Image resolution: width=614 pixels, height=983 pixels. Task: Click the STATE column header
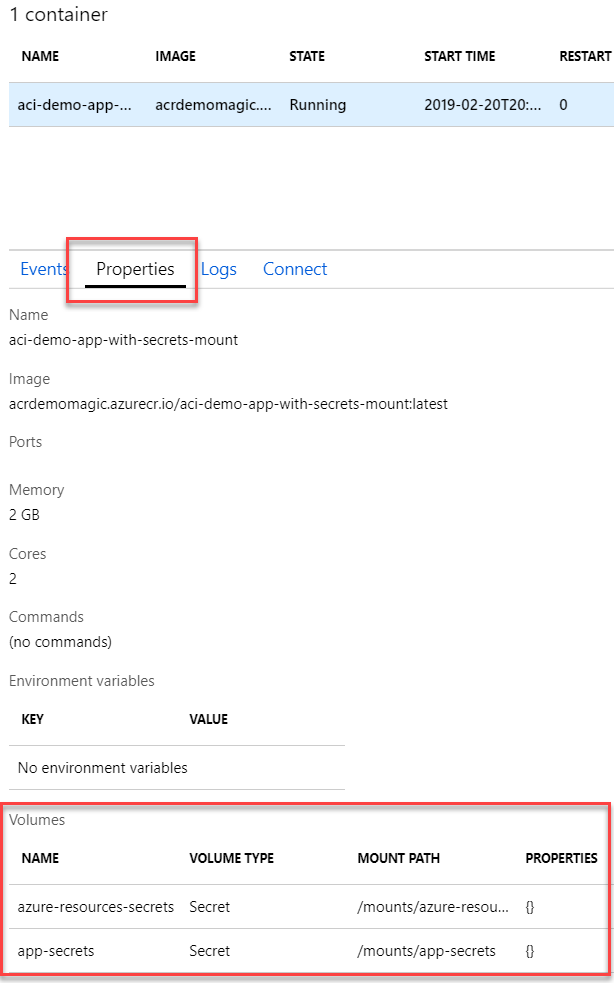tap(307, 57)
